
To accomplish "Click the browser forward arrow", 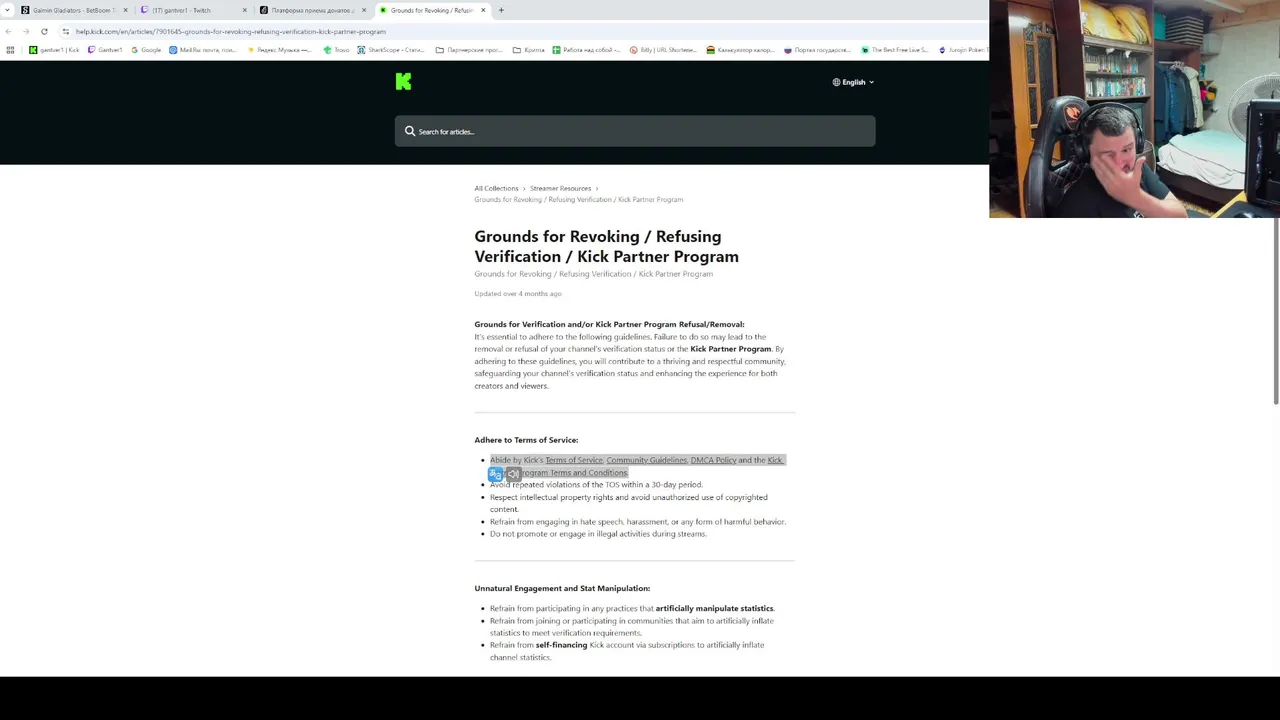I will pyautogui.click(x=26, y=31).
